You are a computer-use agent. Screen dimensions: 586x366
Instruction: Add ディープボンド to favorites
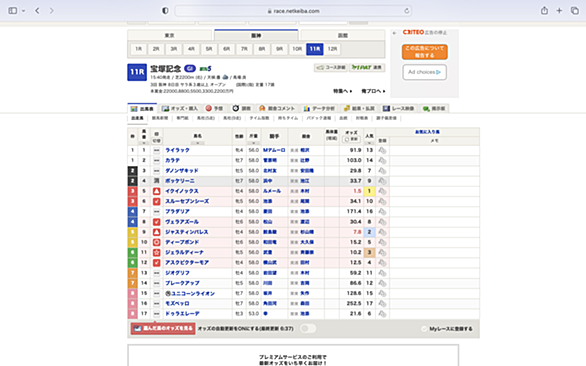pyautogui.click(x=382, y=242)
